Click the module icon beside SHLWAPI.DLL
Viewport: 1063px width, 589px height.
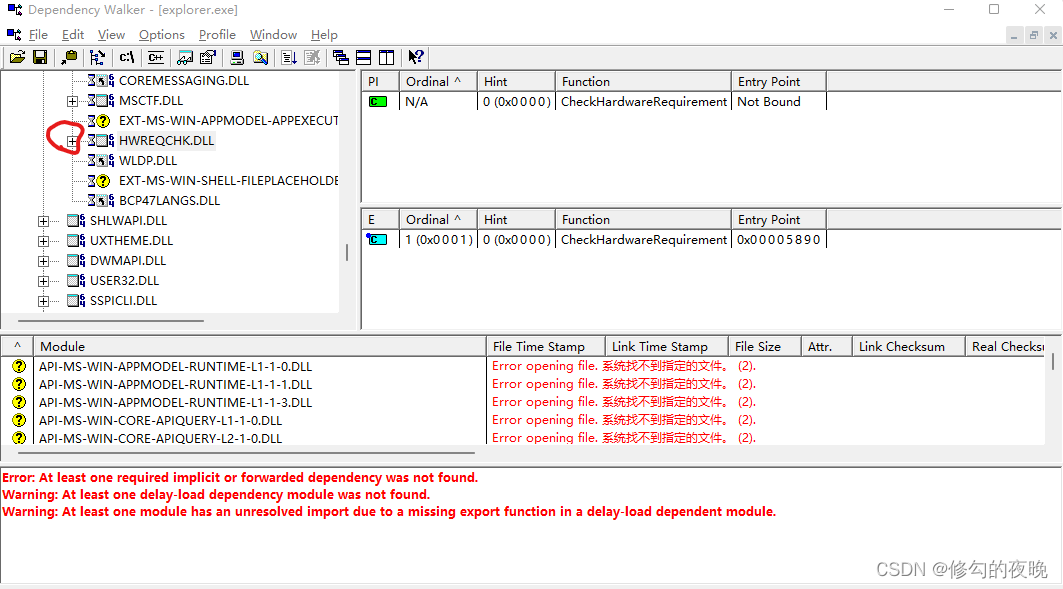pyautogui.click(x=77, y=220)
